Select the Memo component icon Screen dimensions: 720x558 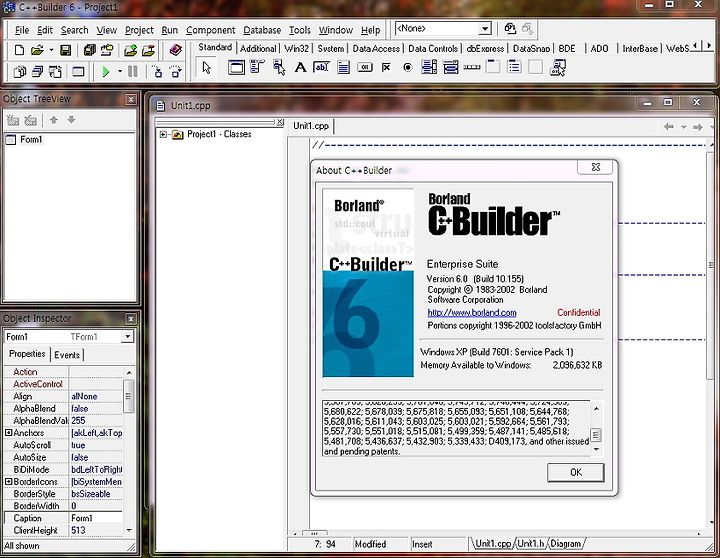pos(343,68)
